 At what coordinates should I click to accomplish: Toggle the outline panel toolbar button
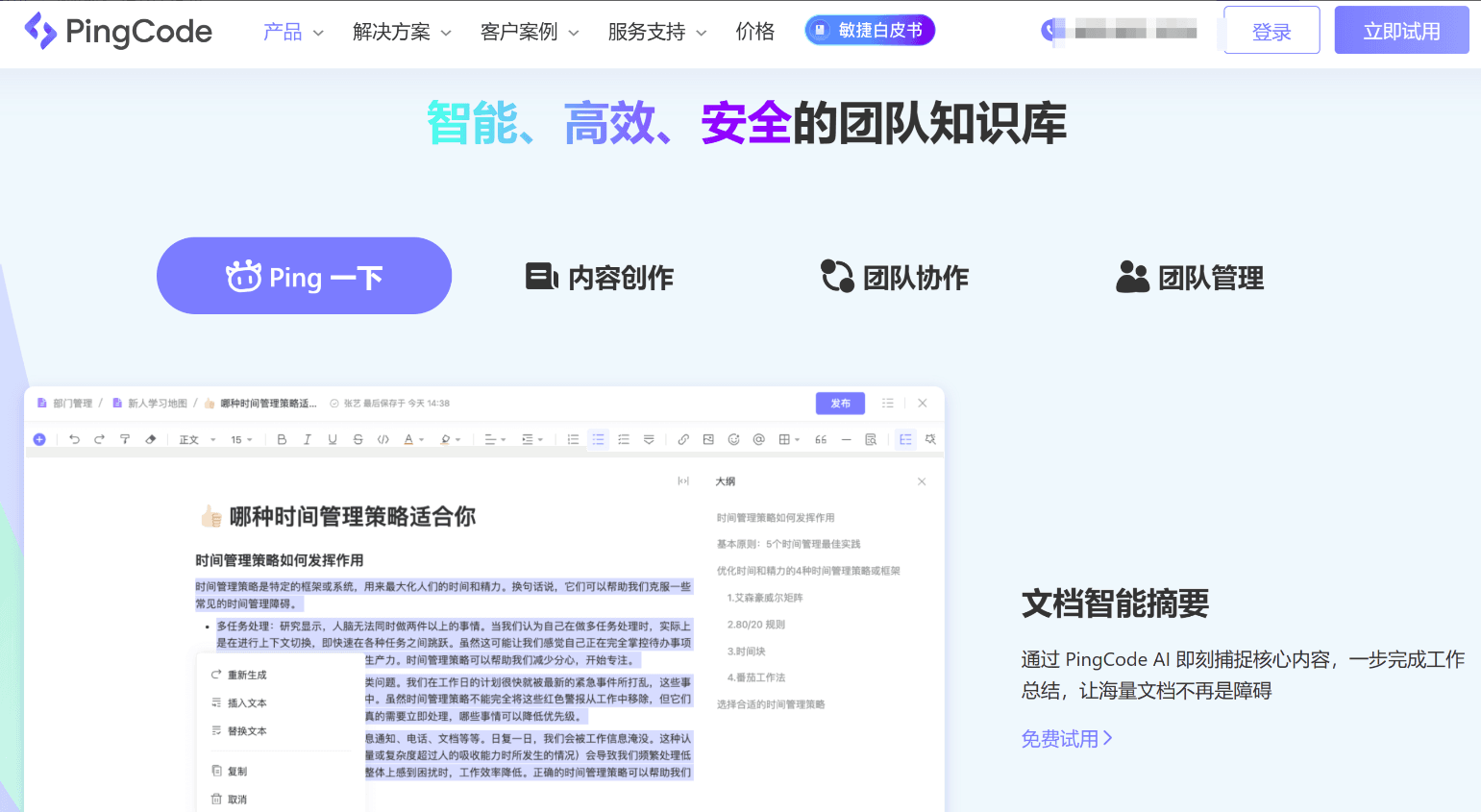905,439
